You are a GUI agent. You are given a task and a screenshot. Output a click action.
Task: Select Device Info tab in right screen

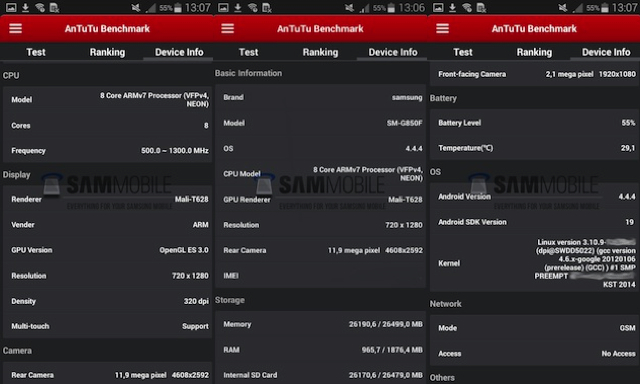click(x=606, y=52)
